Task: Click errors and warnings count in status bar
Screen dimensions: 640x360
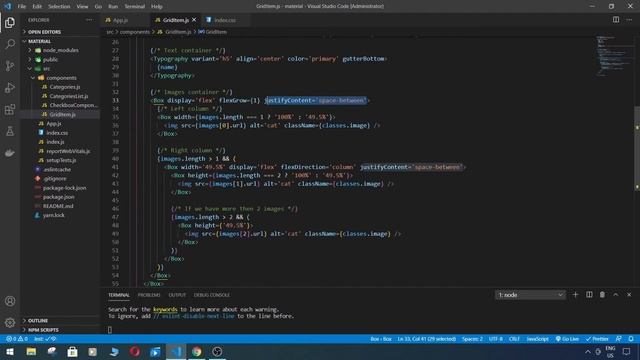Action: coord(17,339)
